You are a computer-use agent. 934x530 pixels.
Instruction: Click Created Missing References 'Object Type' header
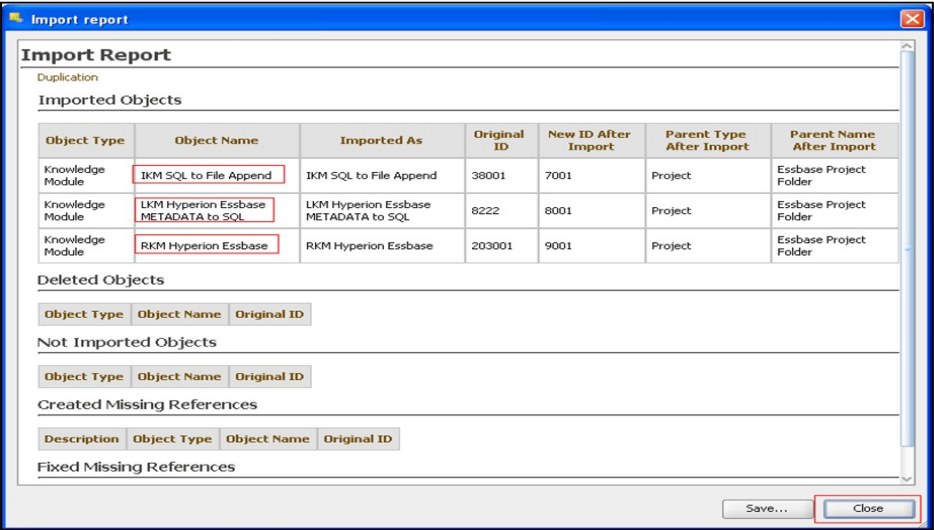click(172, 439)
